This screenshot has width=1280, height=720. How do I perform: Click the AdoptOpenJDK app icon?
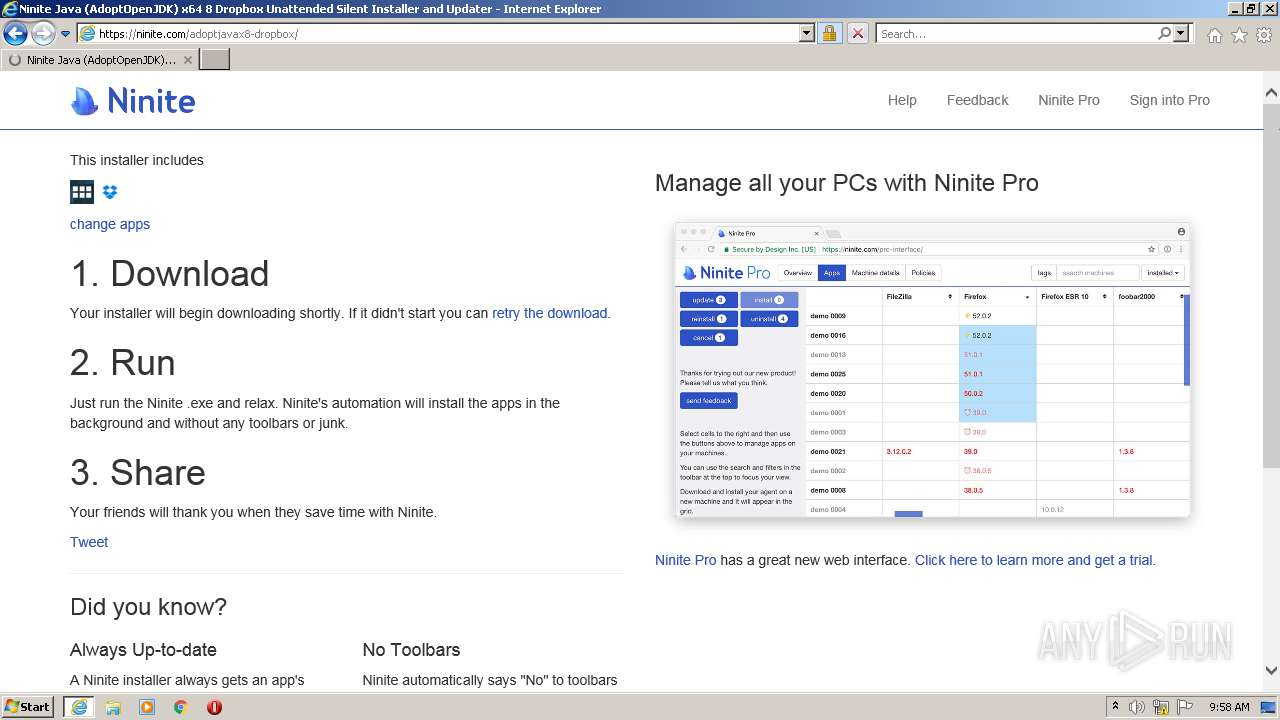pyautogui.click(x=82, y=192)
